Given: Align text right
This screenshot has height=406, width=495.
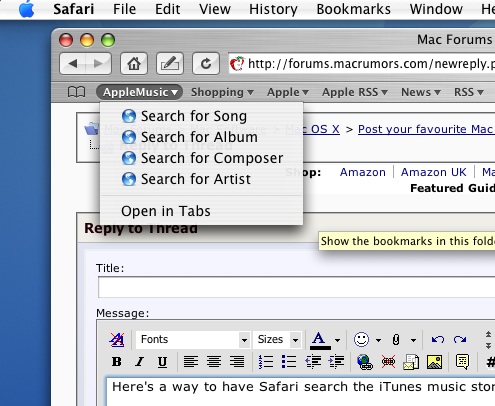Looking at the screenshot, I should click(x=237, y=362).
